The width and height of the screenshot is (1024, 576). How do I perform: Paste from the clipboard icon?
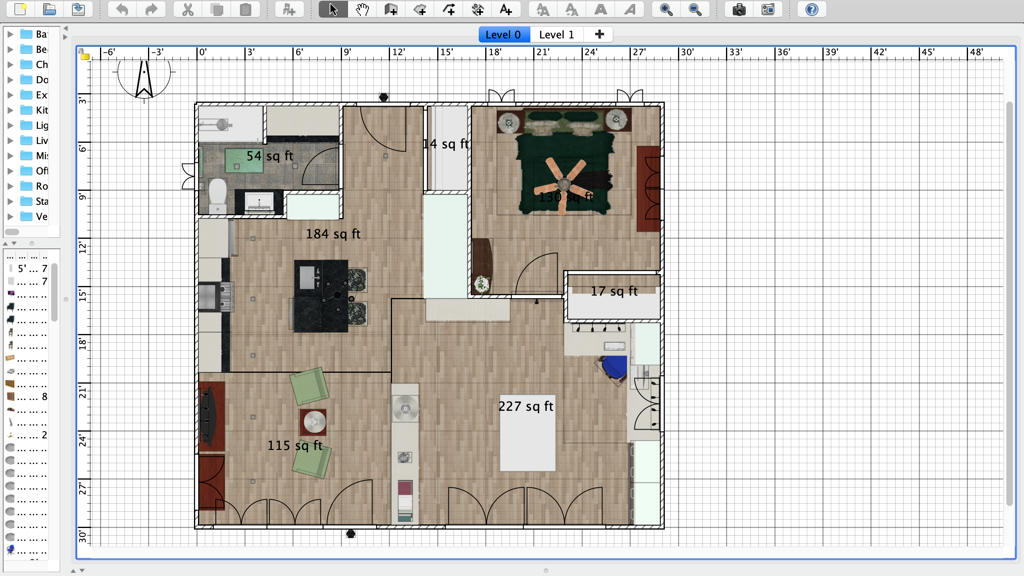[x=246, y=9]
